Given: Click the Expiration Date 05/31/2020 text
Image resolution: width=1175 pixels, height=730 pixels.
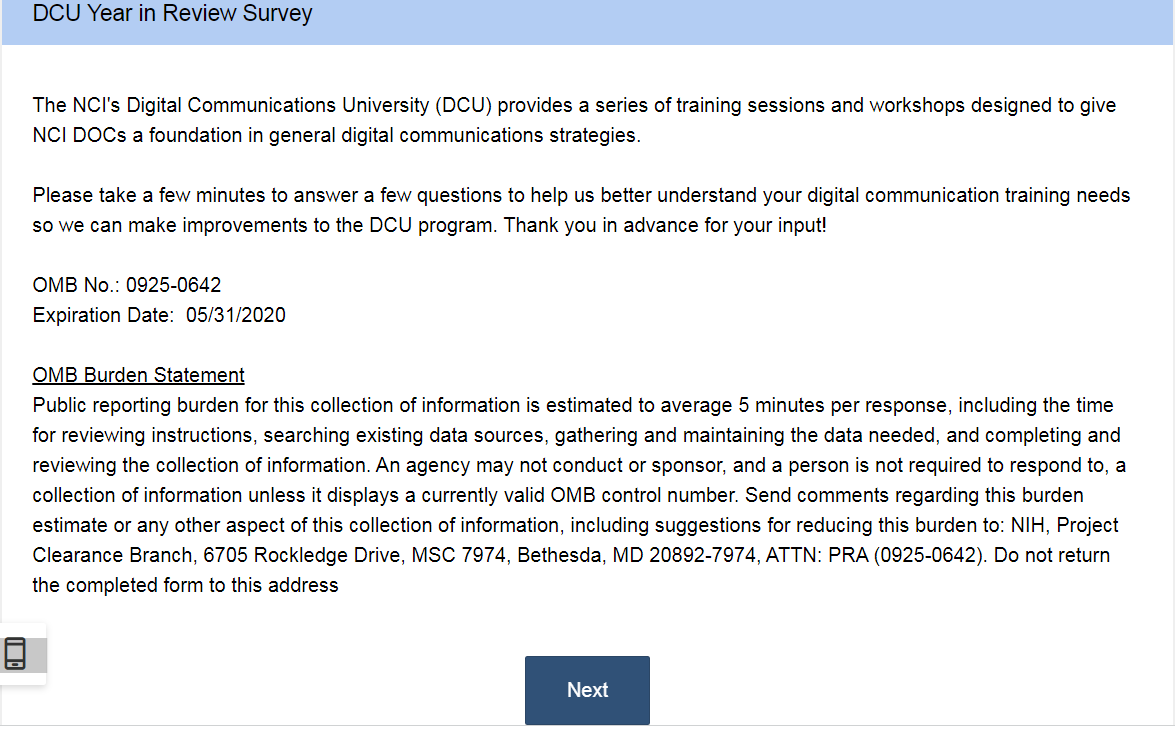Looking at the screenshot, I should tap(159, 316).
